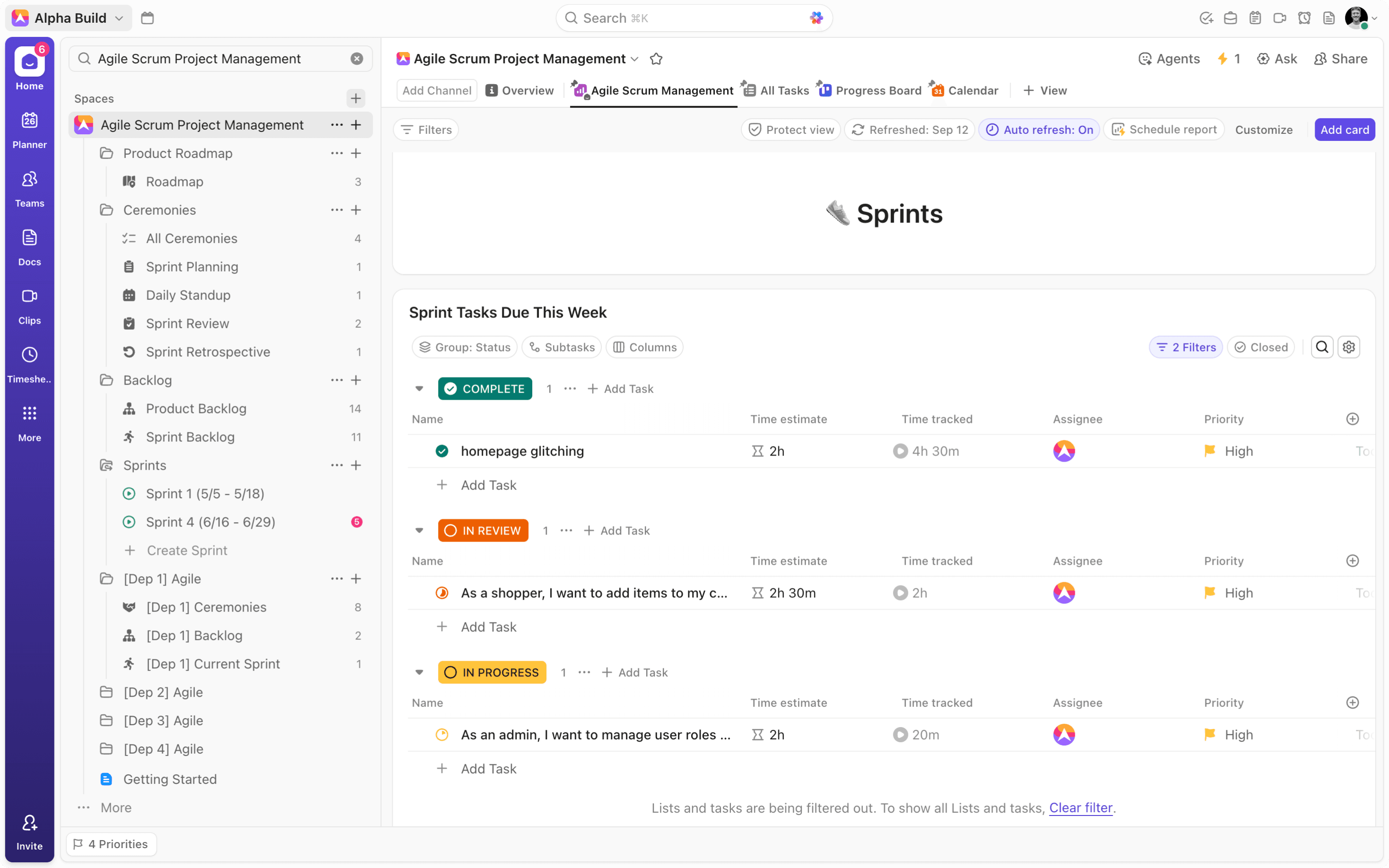Click the High priority flag on homepage glitching
1389x868 pixels.
tap(1210, 451)
